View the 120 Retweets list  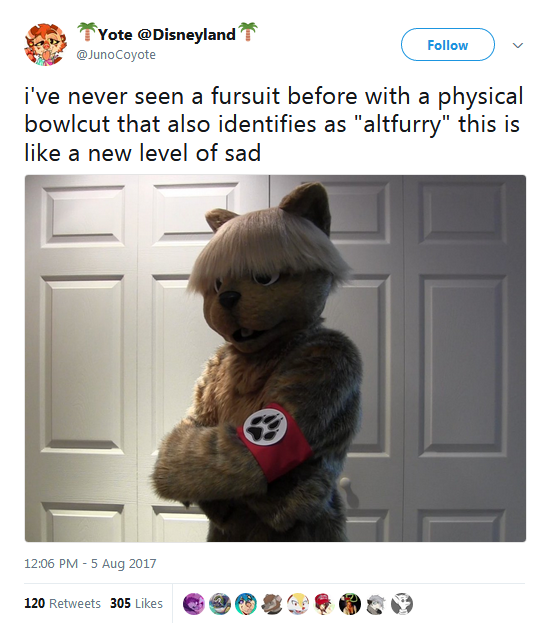tap(62, 603)
